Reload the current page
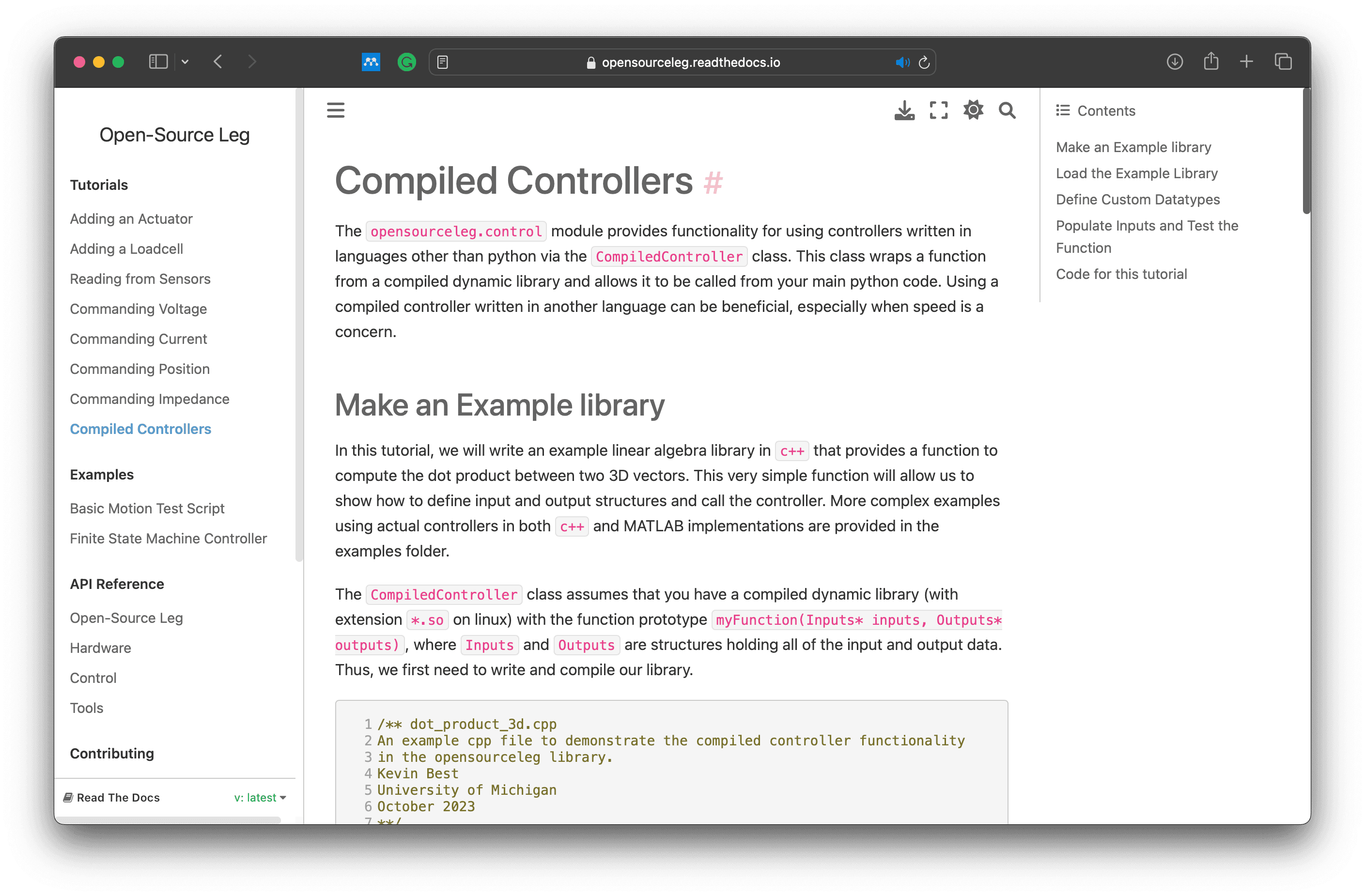 coord(924,62)
